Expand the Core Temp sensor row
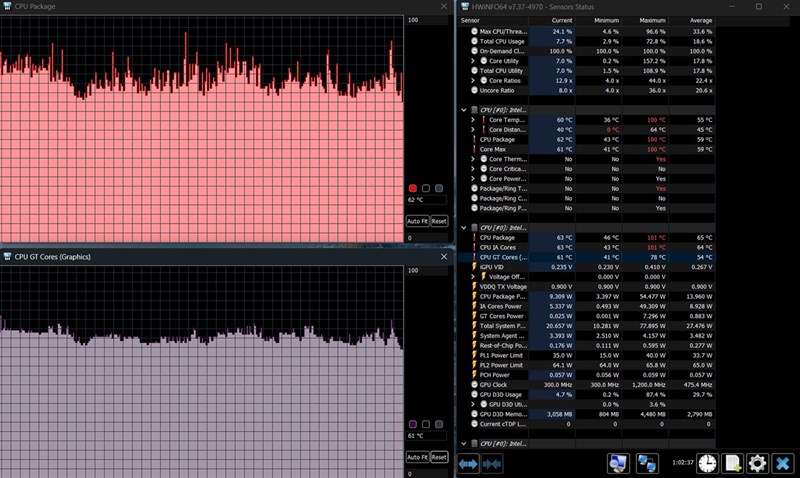This screenshot has height=478, width=800. [x=472, y=120]
